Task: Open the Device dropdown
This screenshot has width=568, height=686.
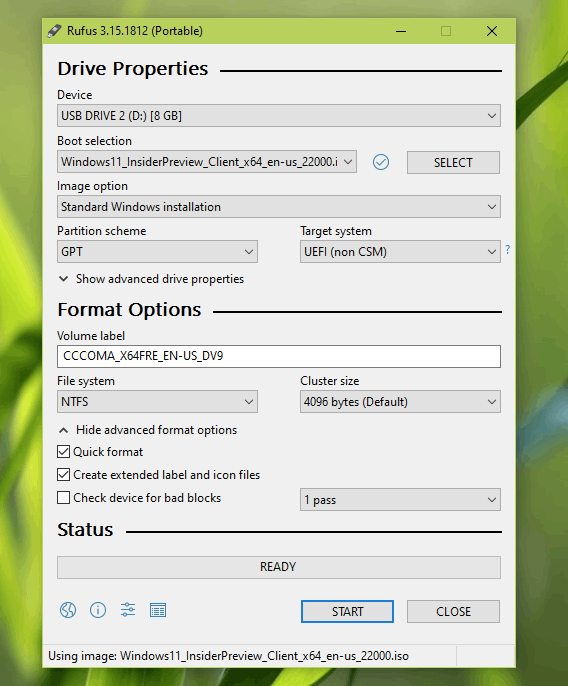Action: point(279,116)
